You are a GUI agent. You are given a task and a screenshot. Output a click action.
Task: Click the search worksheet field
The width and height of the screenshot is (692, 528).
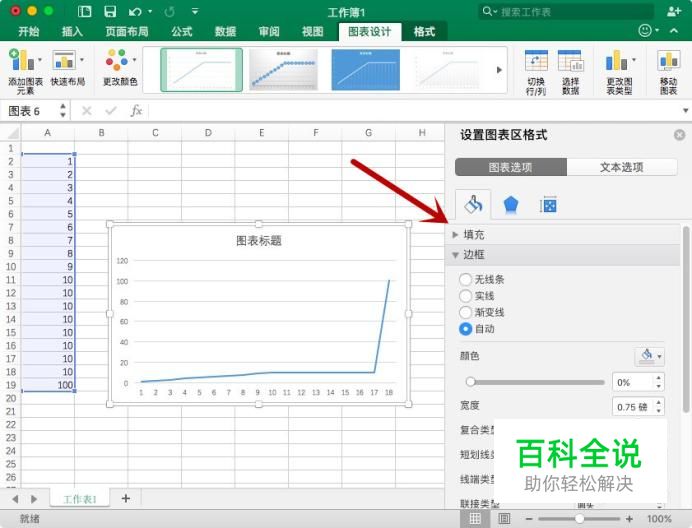click(566, 11)
